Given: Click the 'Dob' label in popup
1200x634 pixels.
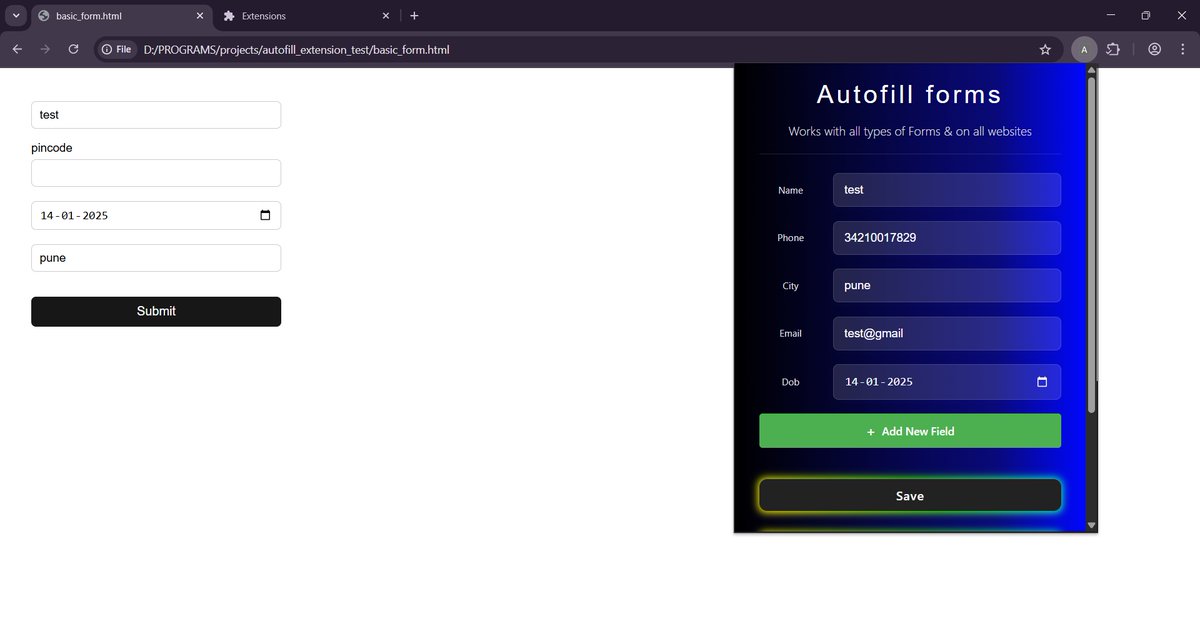Looking at the screenshot, I should 791,382.
